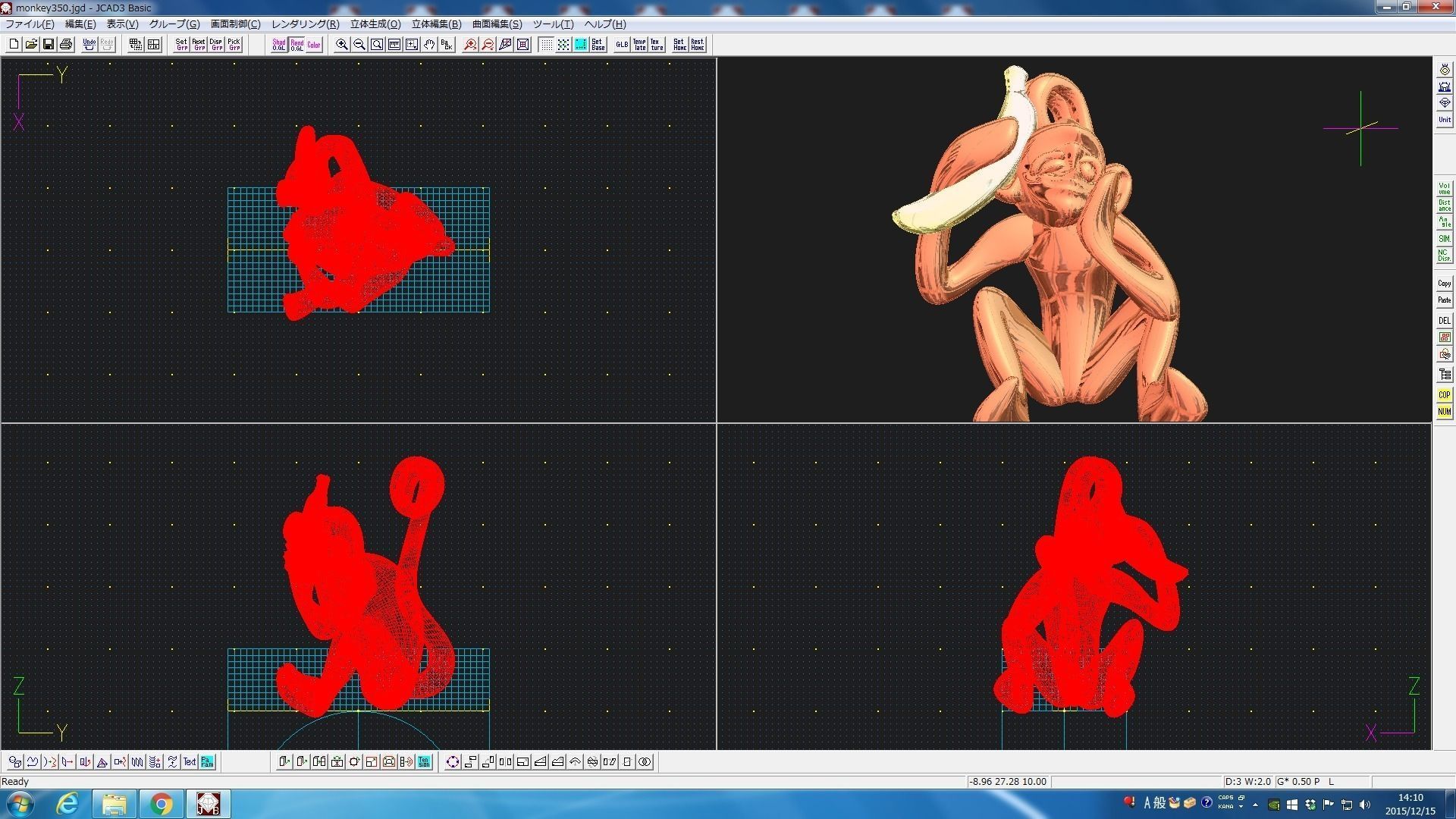Click the Volume measurement button
Viewport: 1456px width, 819px height.
(1444, 189)
